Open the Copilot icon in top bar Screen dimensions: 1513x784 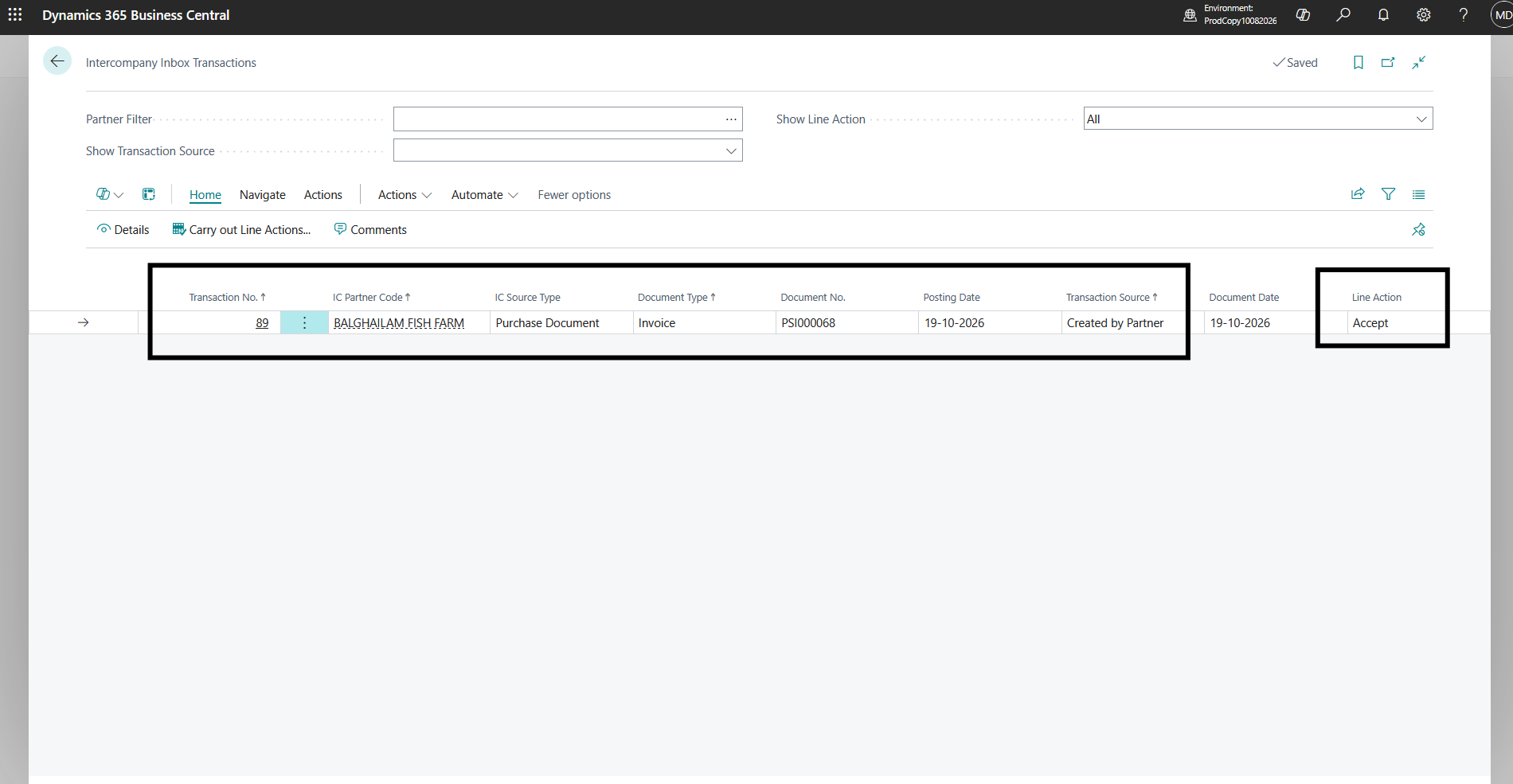tap(1304, 15)
